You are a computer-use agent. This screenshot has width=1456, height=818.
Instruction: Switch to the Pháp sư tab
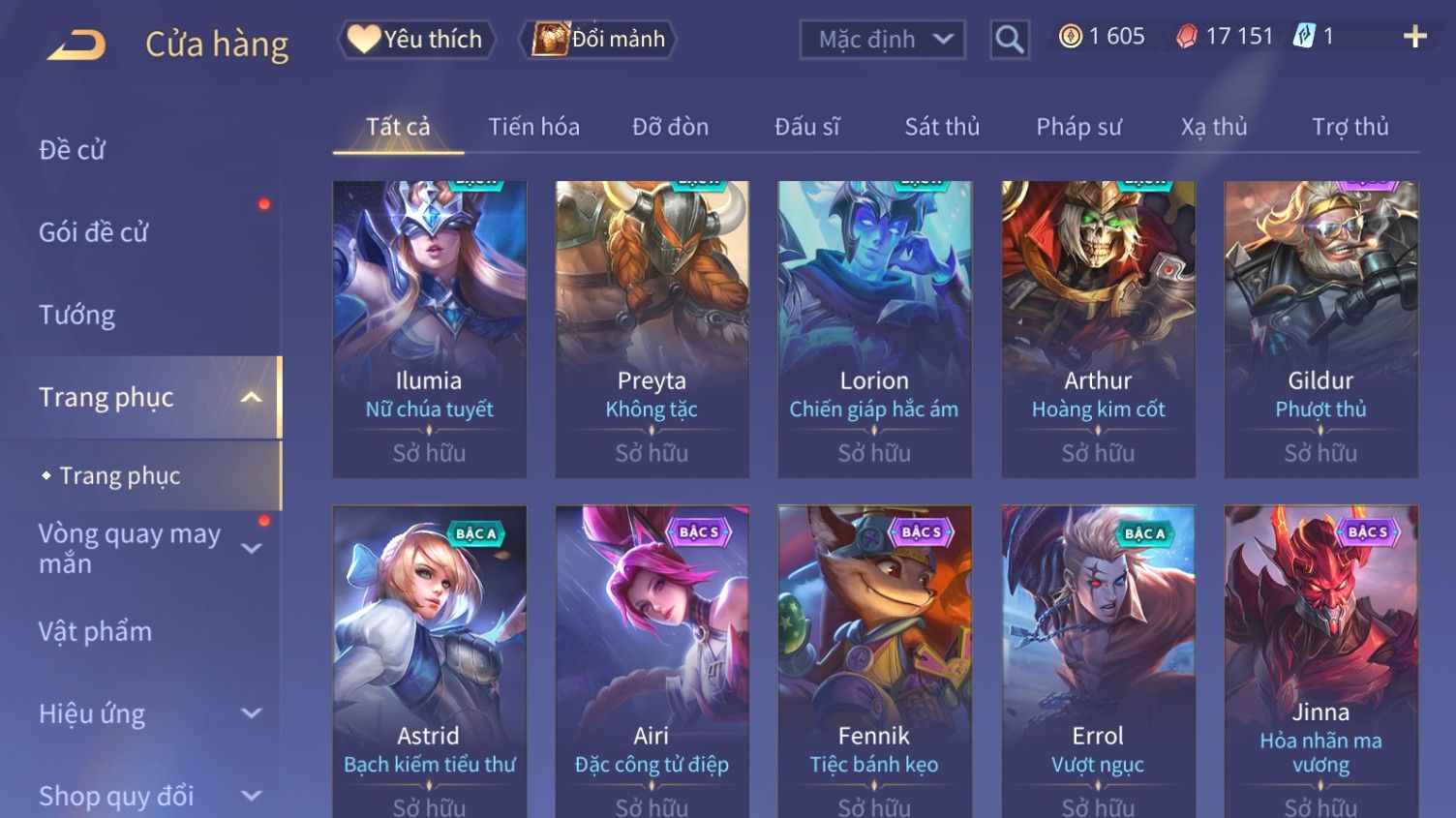(1078, 127)
